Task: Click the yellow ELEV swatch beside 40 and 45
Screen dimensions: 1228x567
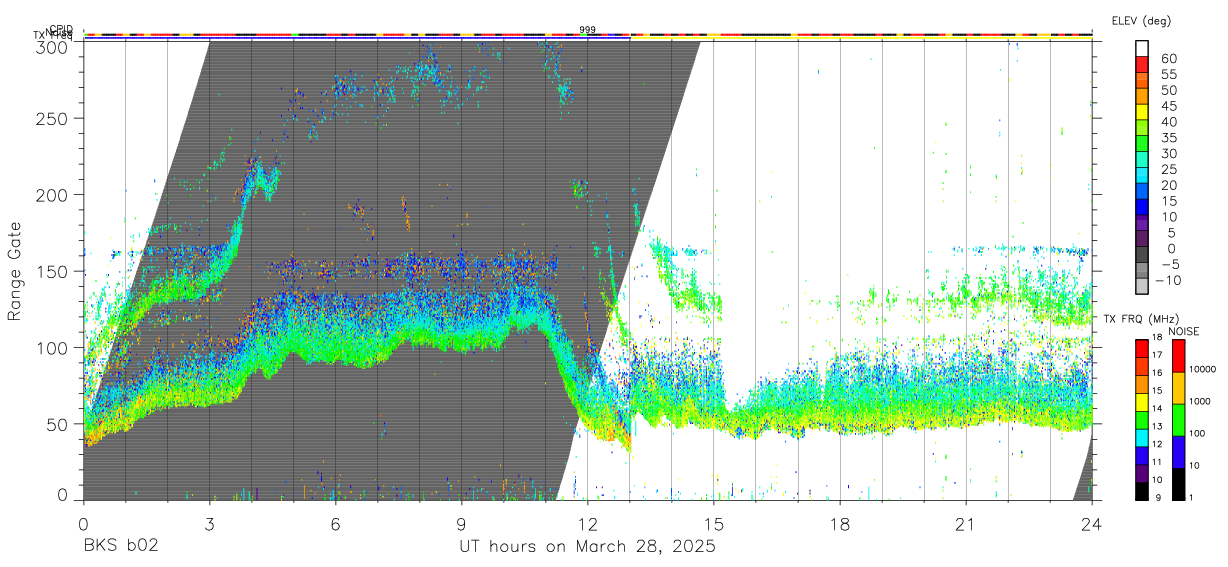Action: click(x=1143, y=113)
